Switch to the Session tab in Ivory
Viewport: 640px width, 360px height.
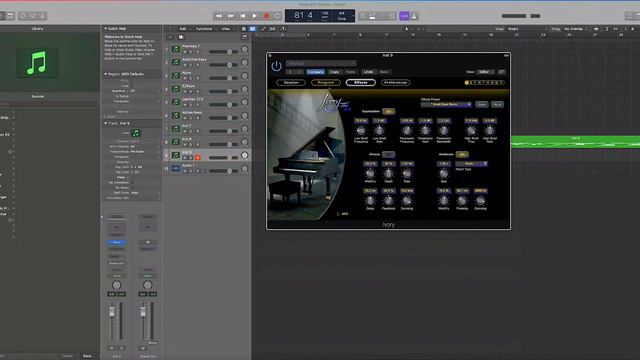coord(291,82)
